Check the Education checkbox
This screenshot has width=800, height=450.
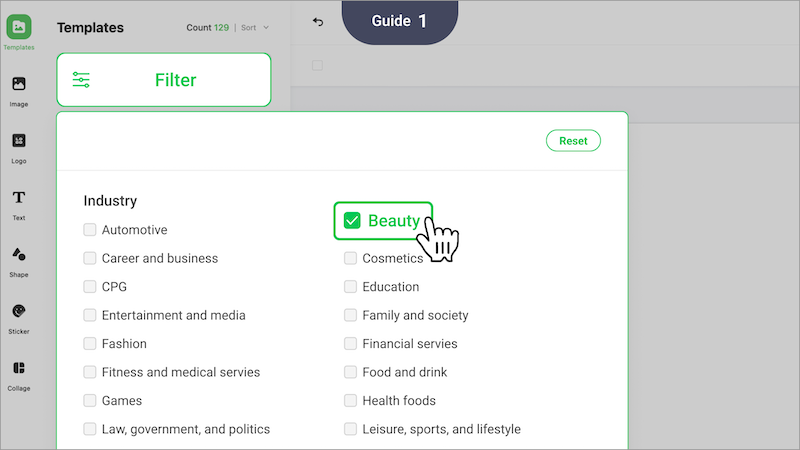pos(351,287)
